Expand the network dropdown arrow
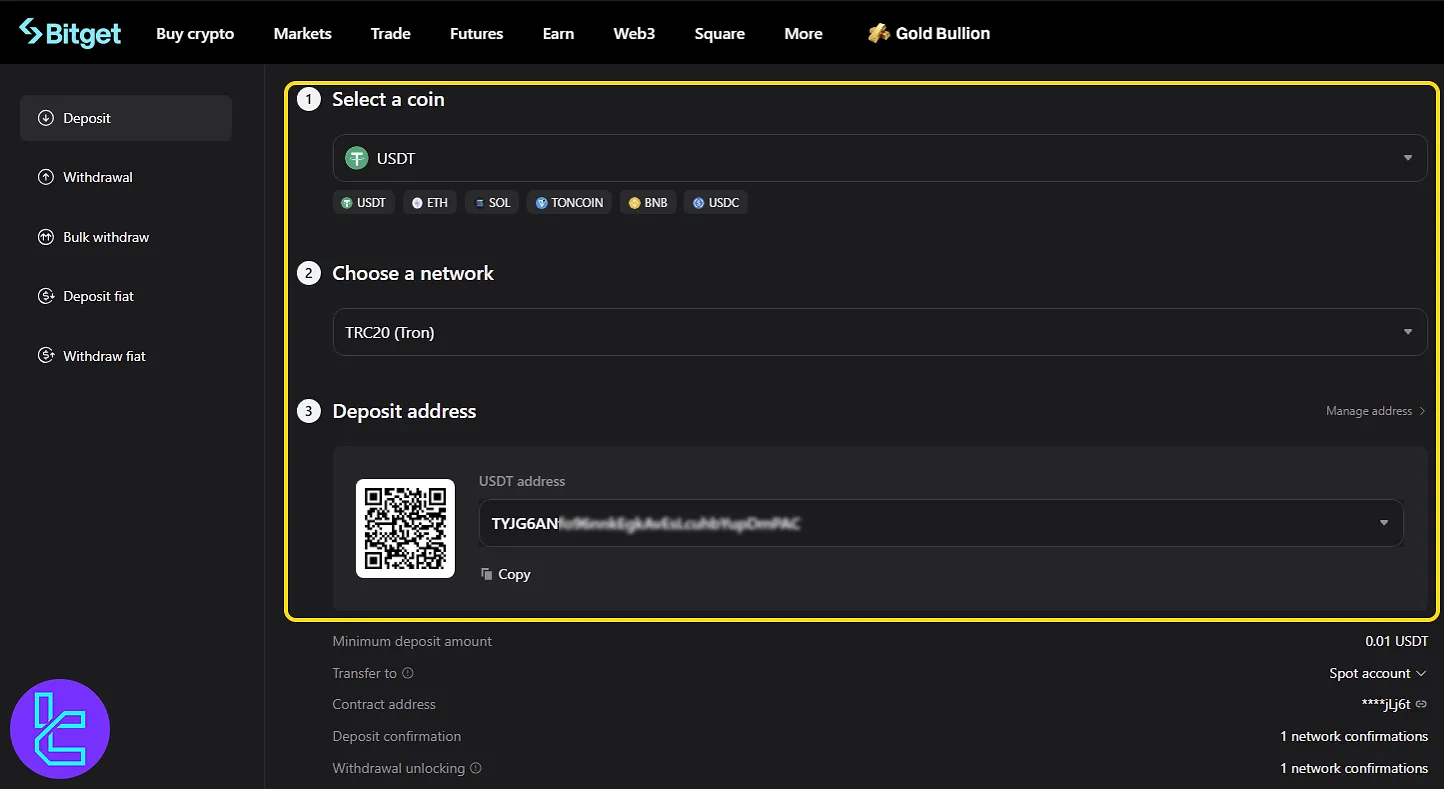The height and width of the screenshot is (789, 1444). click(1408, 332)
